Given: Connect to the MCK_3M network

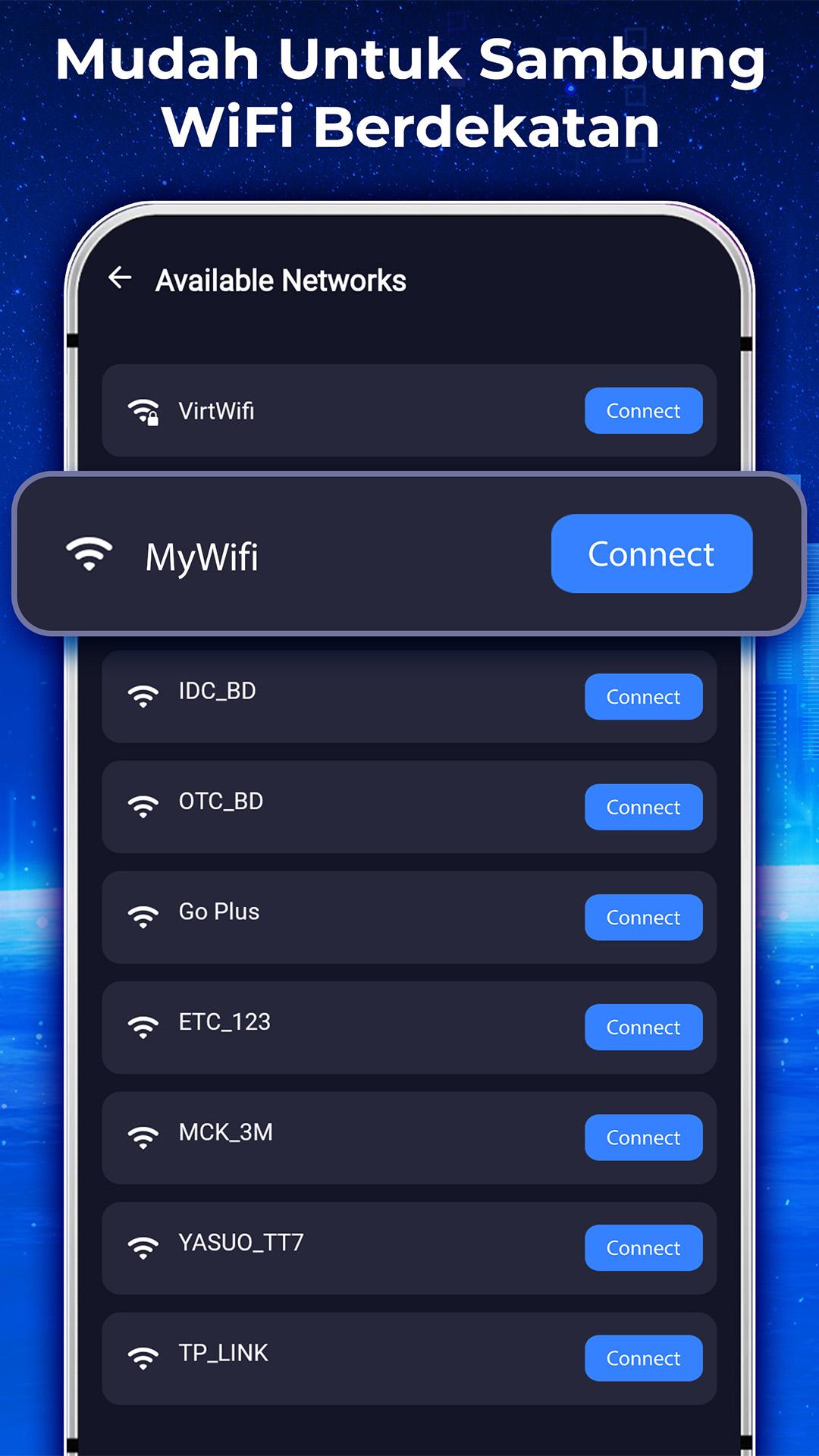Looking at the screenshot, I should pos(644,1137).
